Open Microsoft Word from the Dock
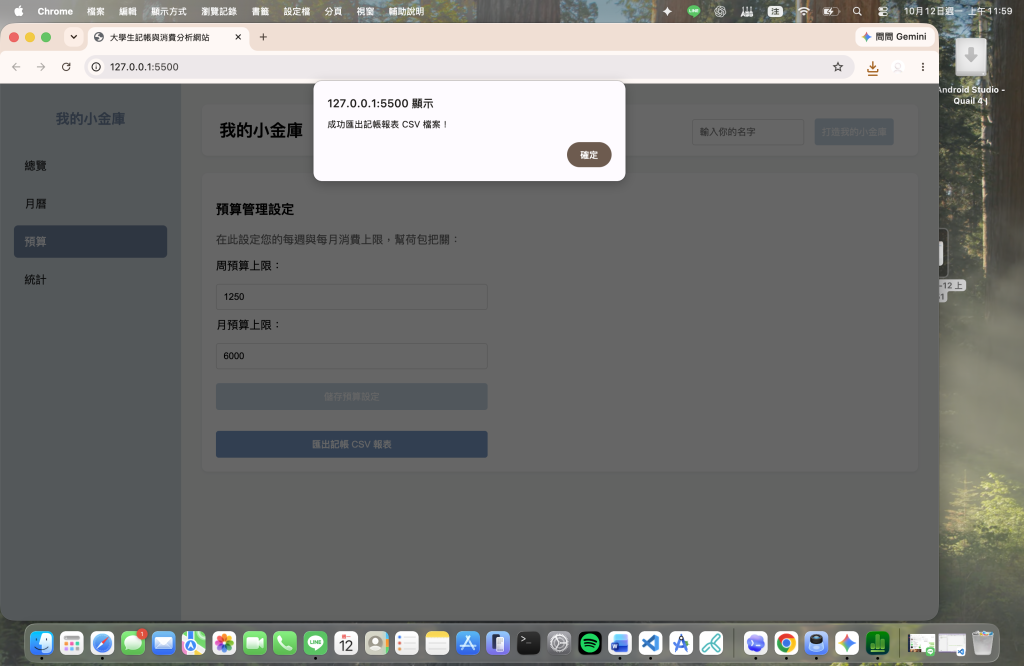The image size is (1024, 666). coord(620,643)
